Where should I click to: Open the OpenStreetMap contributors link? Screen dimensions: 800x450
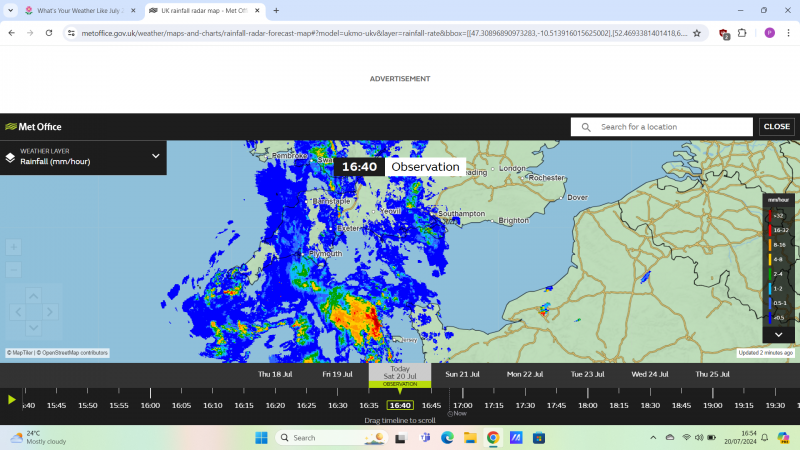coord(75,353)
